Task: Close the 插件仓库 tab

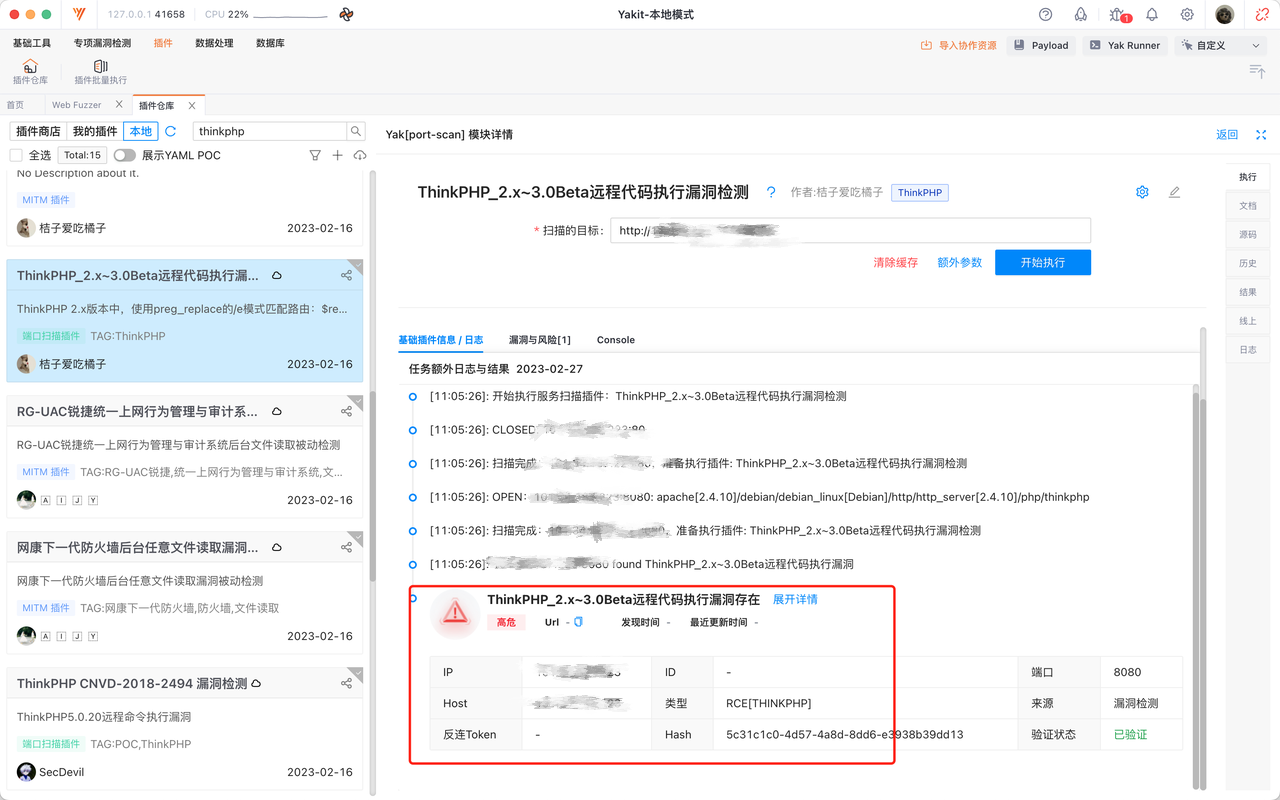Action: [x=191, y=104]
